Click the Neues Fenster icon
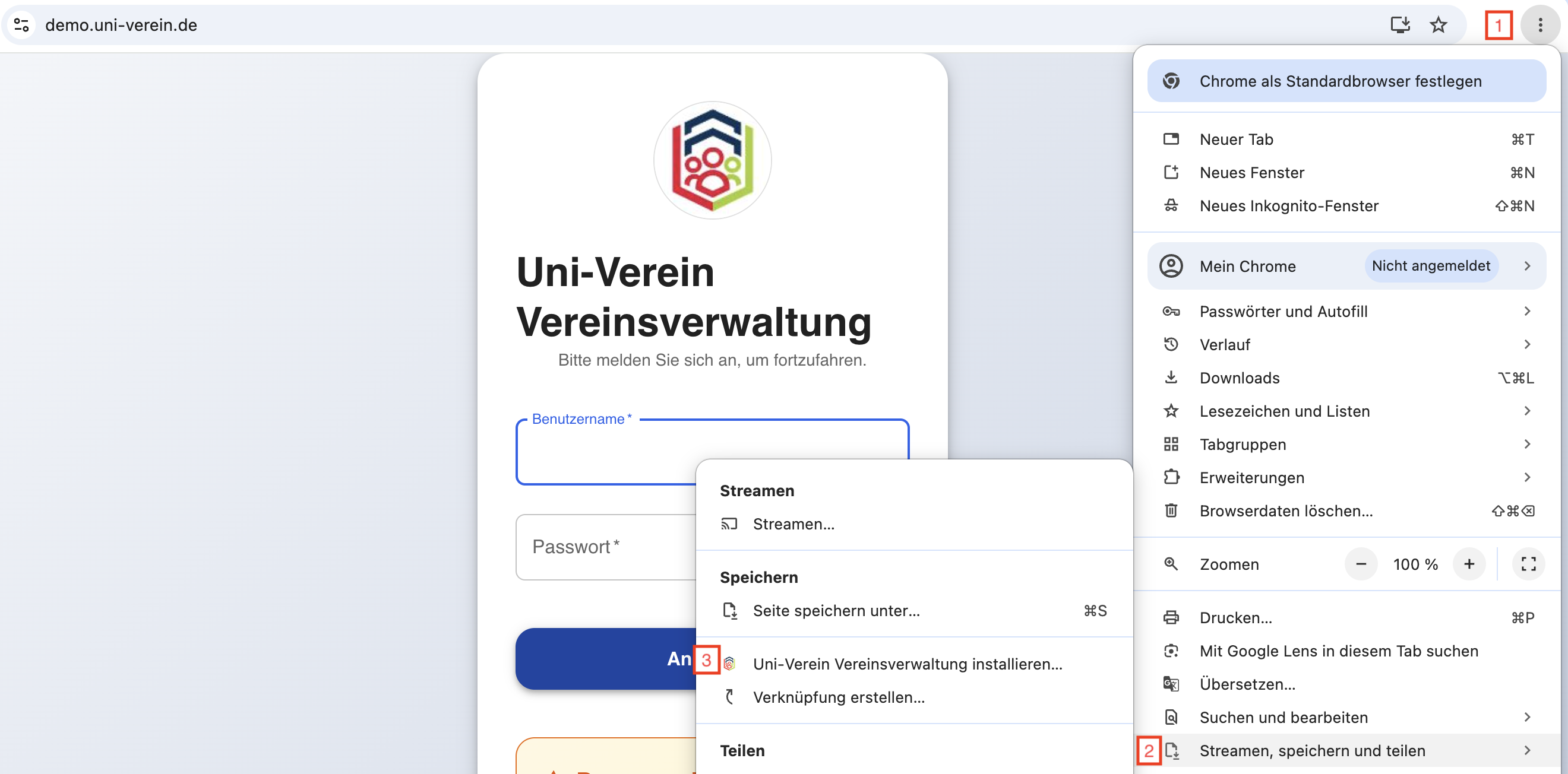The width and height of the screenshot is (1568, 774). (1171, 172)
